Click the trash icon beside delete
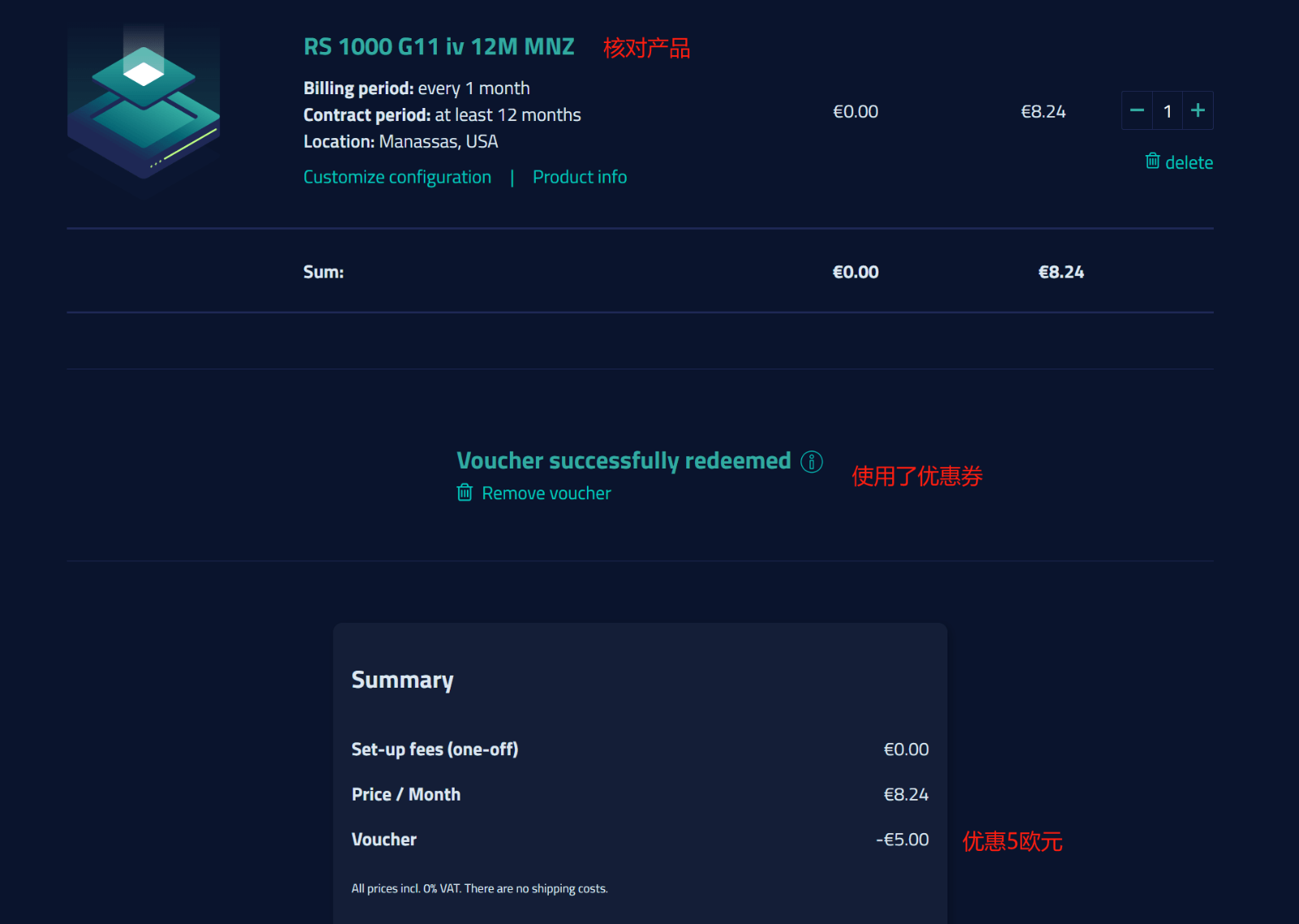Screen dimensions: 1299x924 [1152, 161]
